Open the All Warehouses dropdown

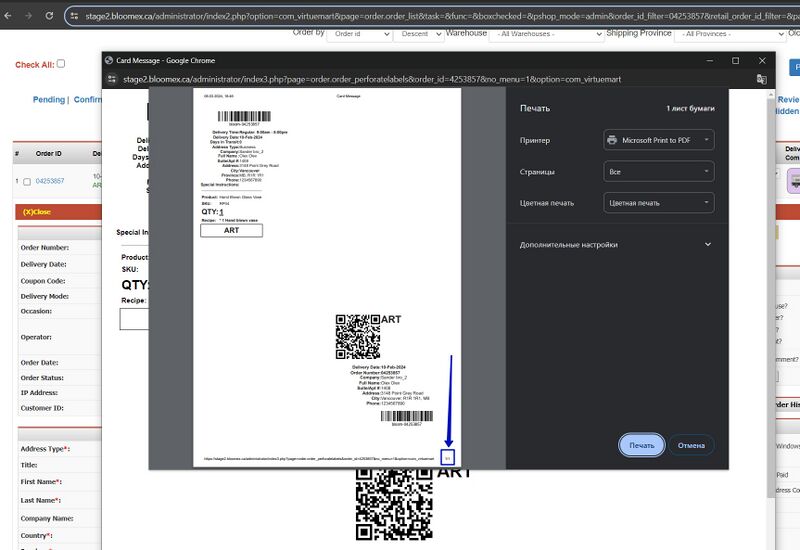pos(546,34)
